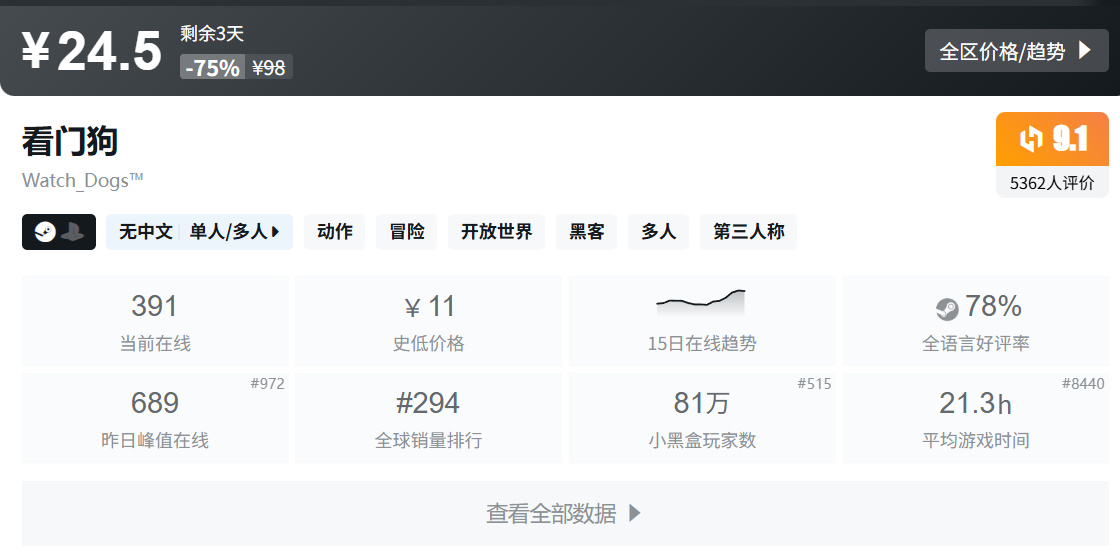The height and width of the screenshot is (560, 1120).
Task: Open the 平均游戏时间 21.3h card
Action: [x=976, y=418]
